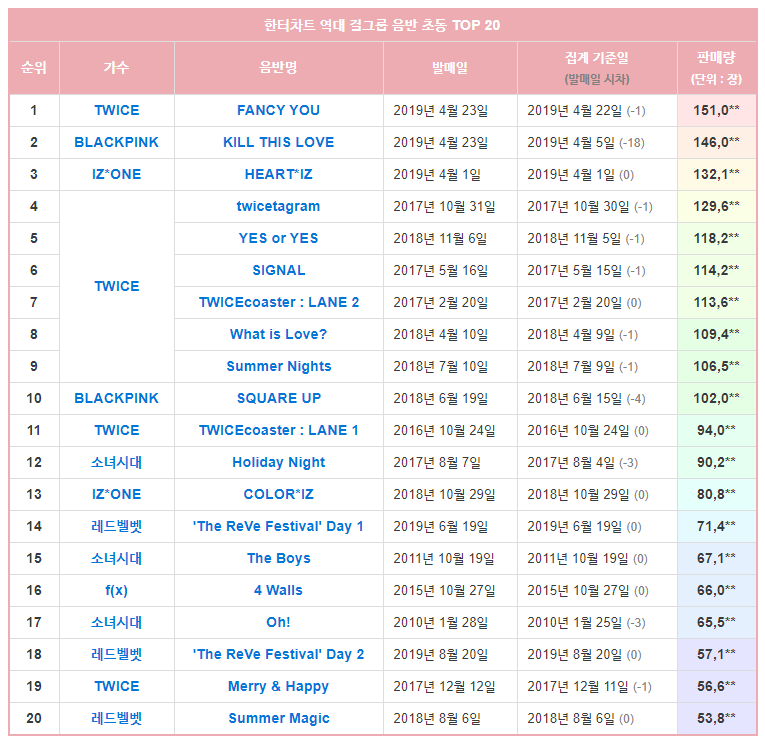Screen dimensions: 765x743
Task: Click release date 2015년 10월 27일 in 발매일 column
Action: [x=444, y=590]
